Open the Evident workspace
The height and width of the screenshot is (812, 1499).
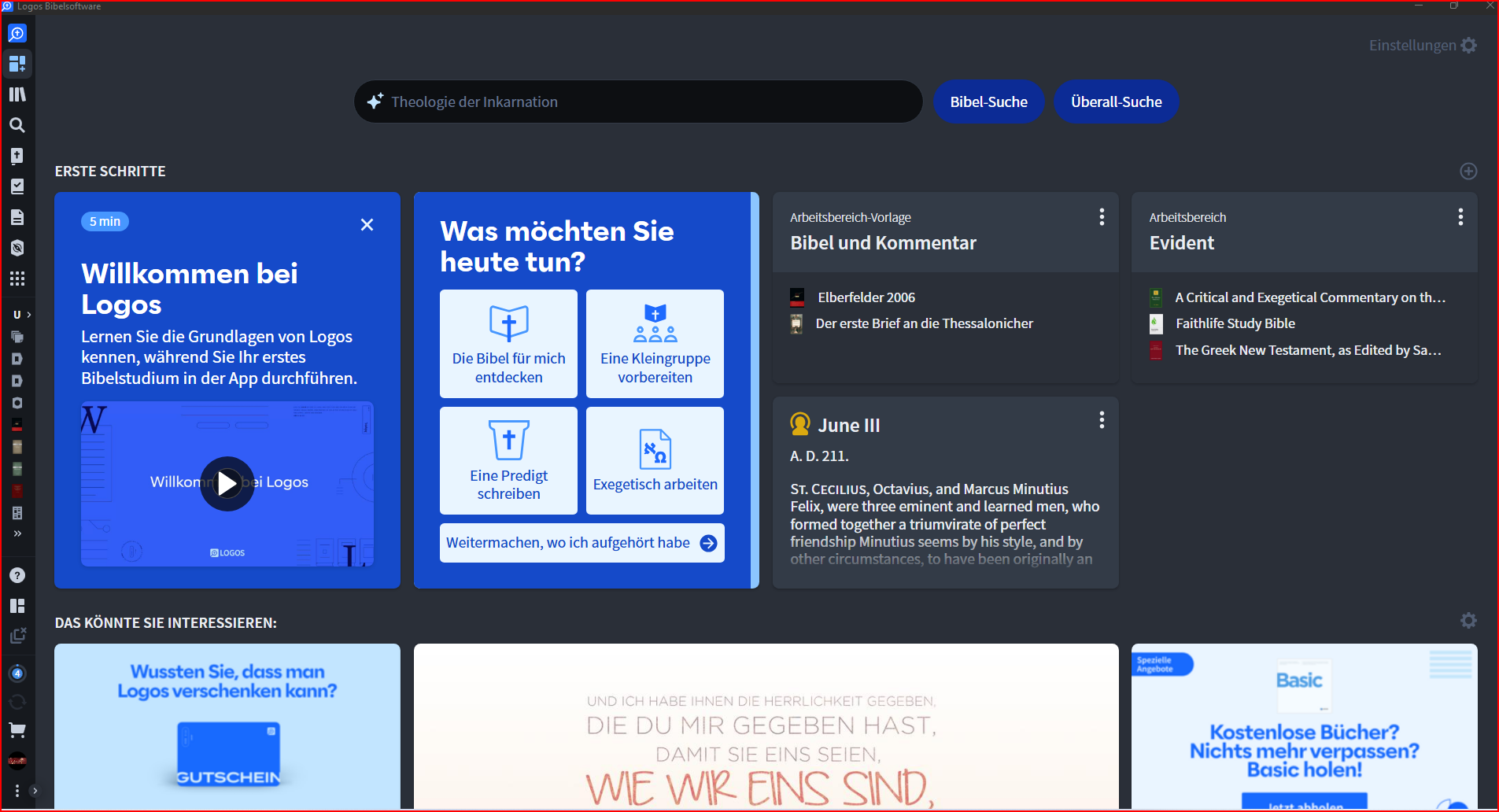click(x=1181, y=243)
